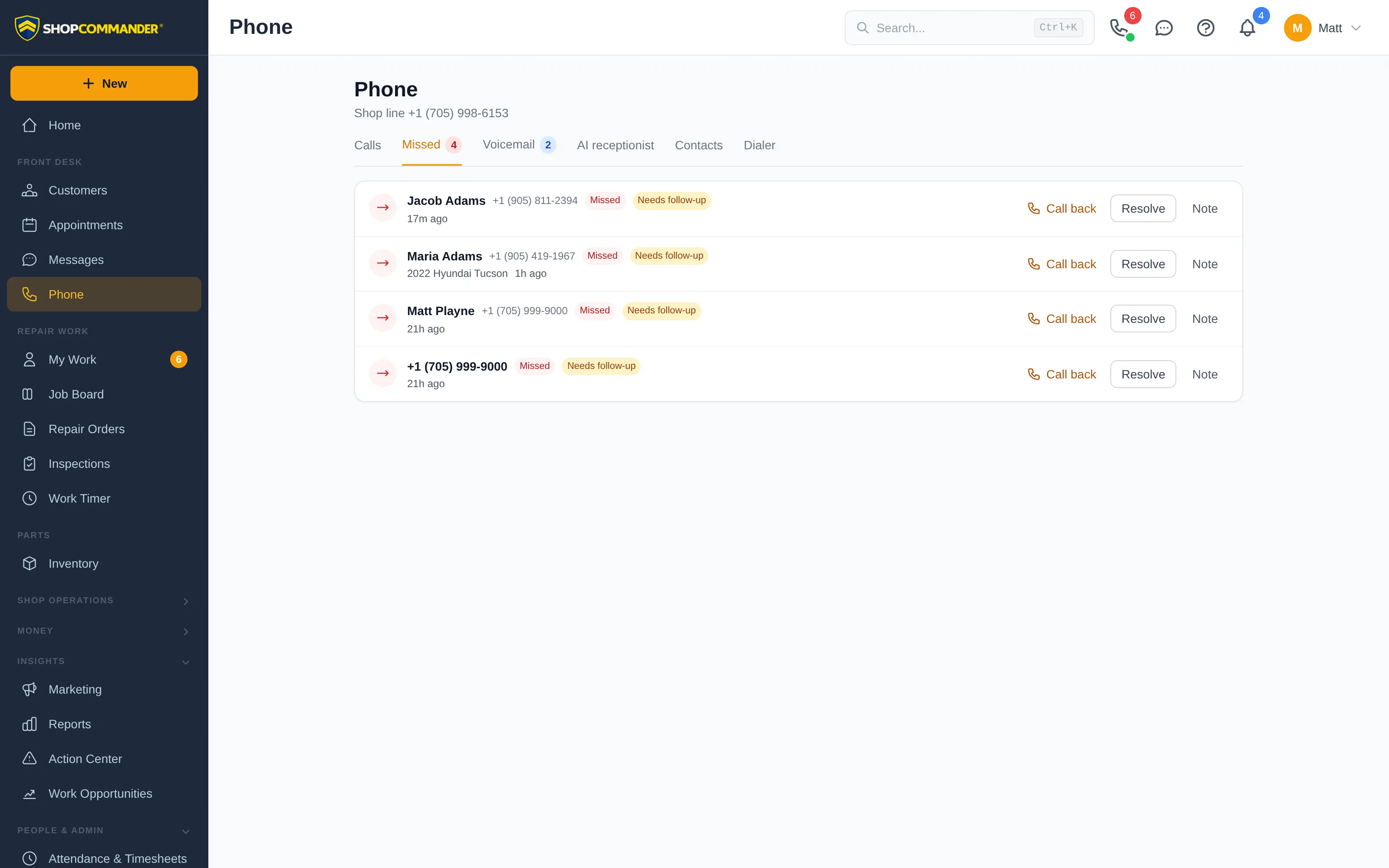Viewport: 1389px width, 868px height.
Task: Click the Repair Orders document icon
Action: (29, 429)
